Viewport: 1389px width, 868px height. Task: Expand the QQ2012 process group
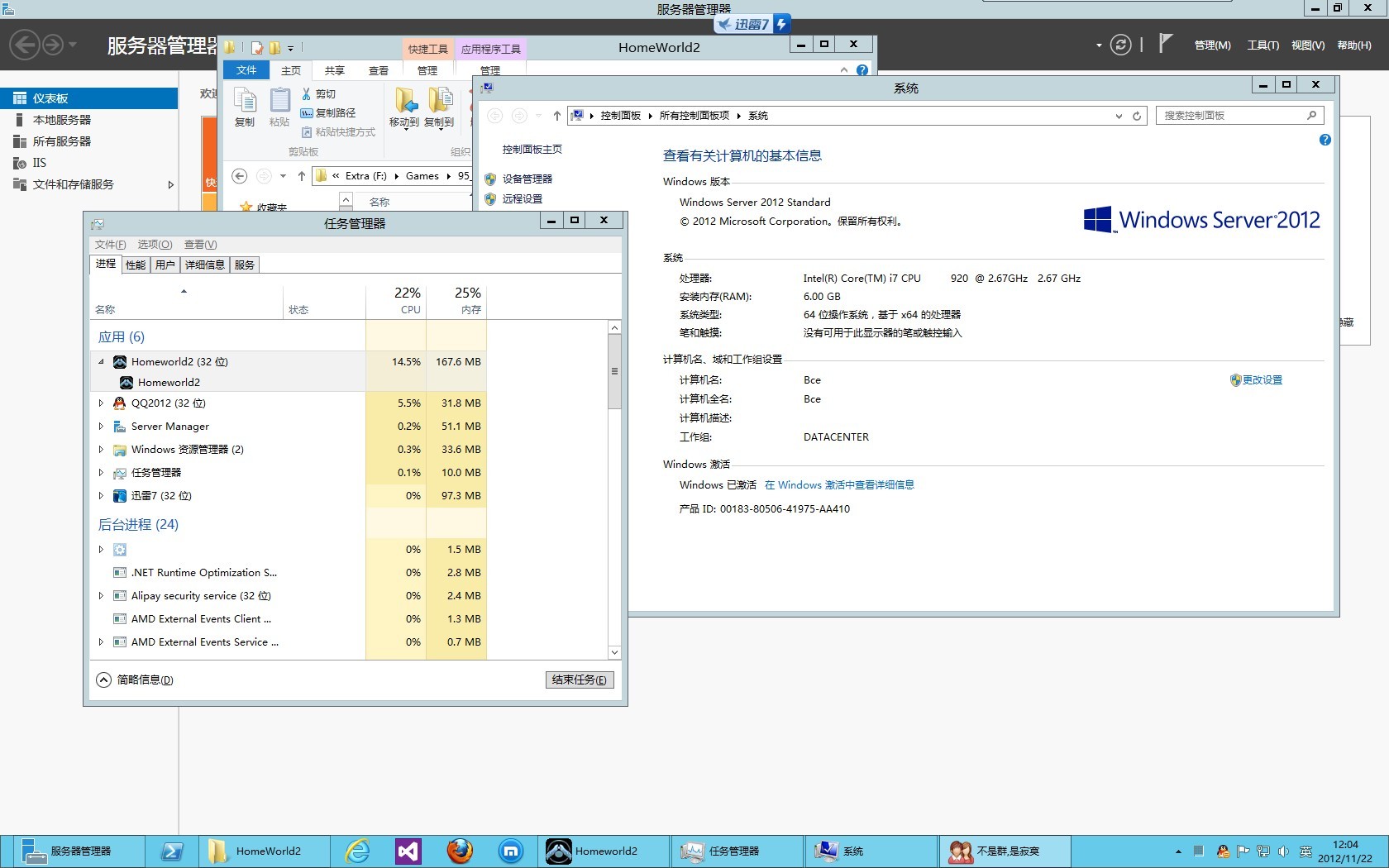click(x=102, y=403)
